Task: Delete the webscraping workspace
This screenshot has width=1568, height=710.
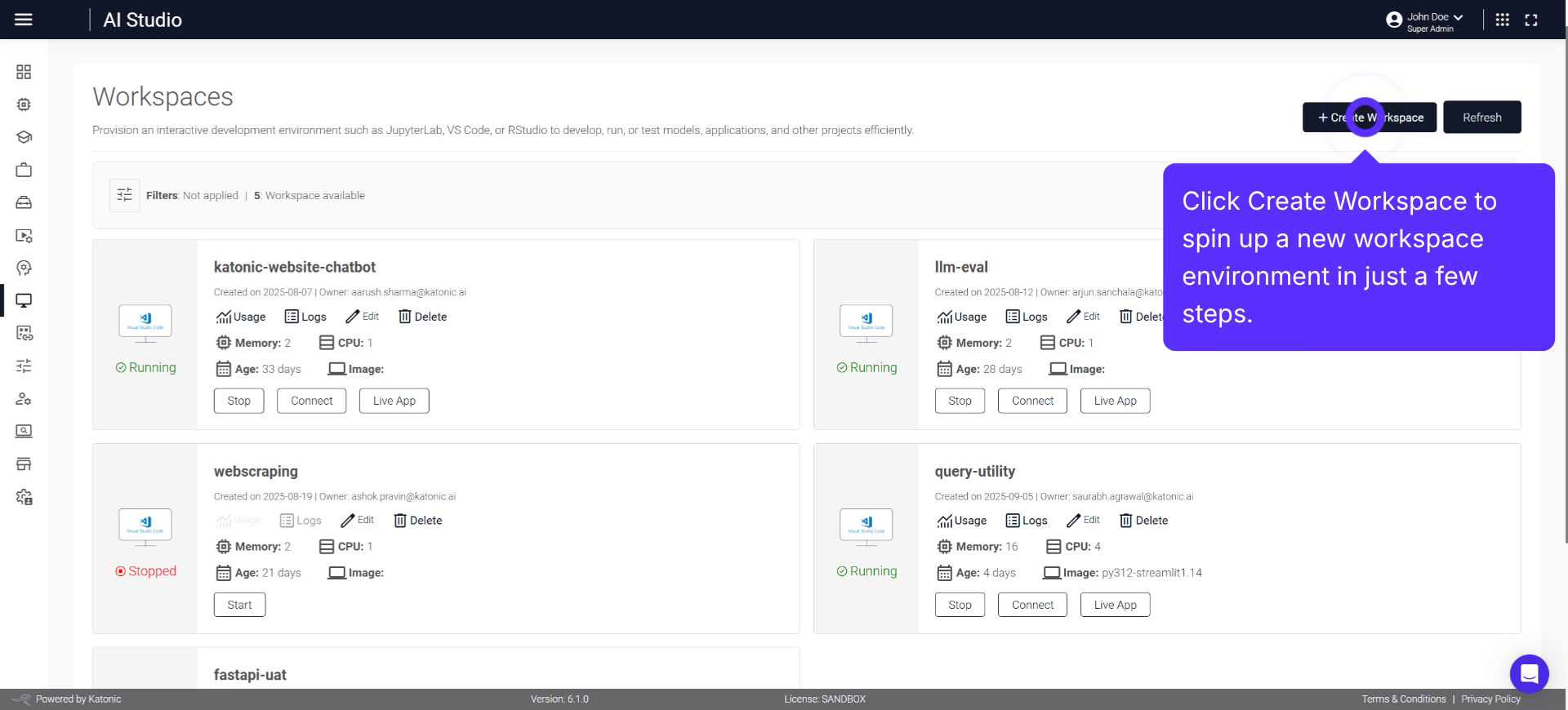Action: [417, 521]
